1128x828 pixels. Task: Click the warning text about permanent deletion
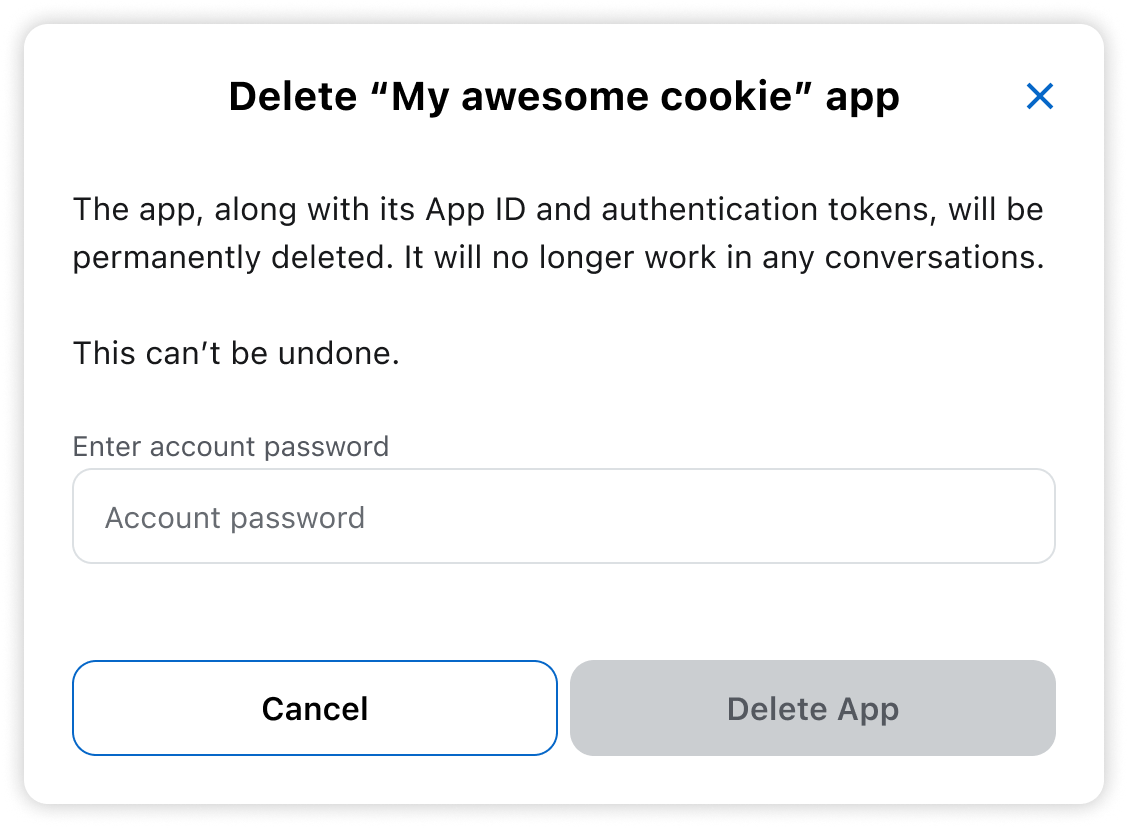(x=556, y=232)
